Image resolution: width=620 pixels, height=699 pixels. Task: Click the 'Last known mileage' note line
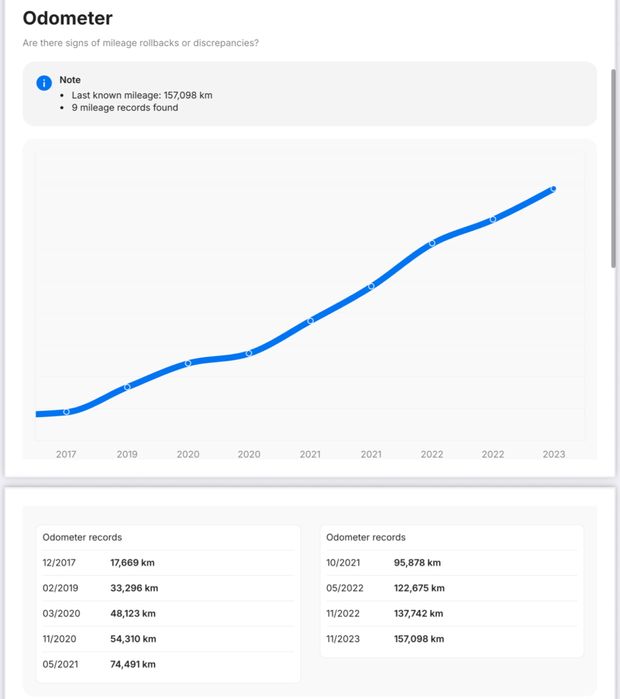click(x=142, y=95)
